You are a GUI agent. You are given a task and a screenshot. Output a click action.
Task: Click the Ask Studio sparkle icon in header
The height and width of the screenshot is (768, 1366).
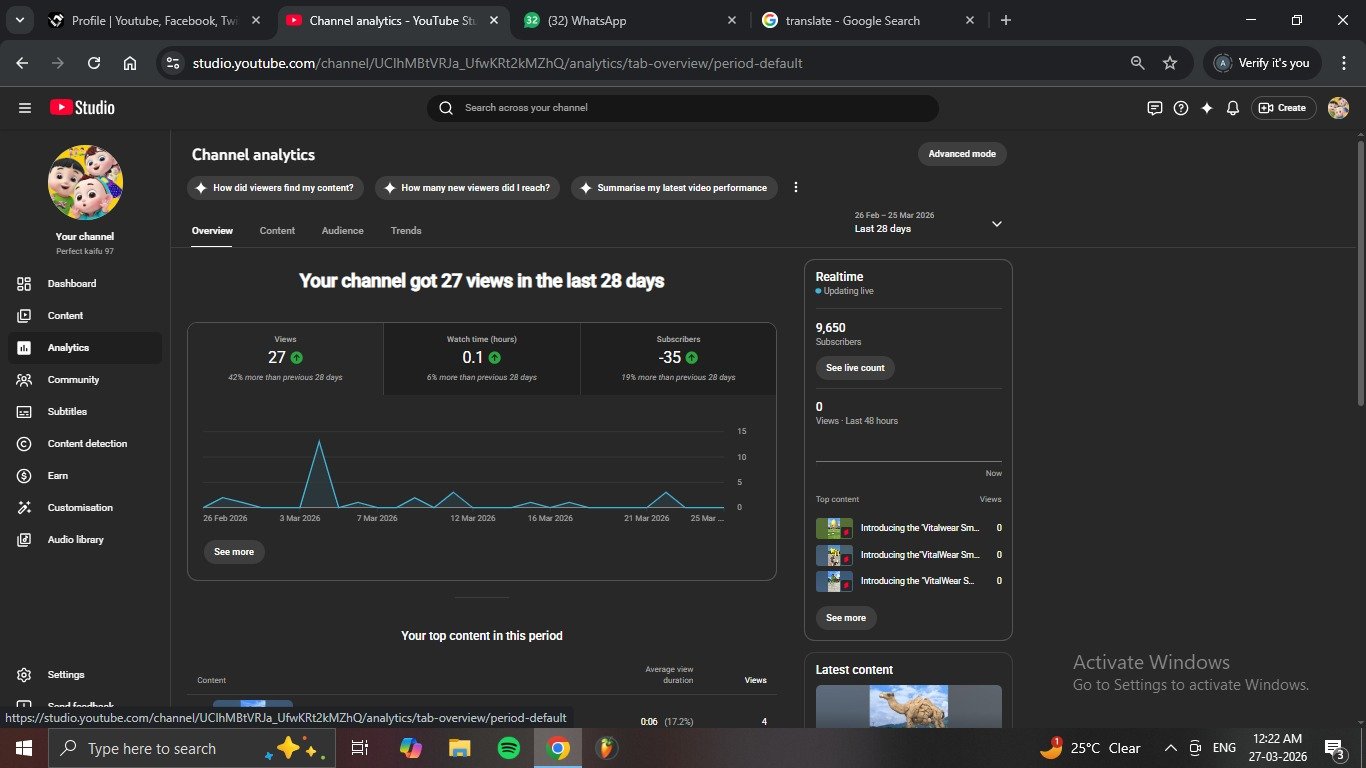pos(1207,108)
